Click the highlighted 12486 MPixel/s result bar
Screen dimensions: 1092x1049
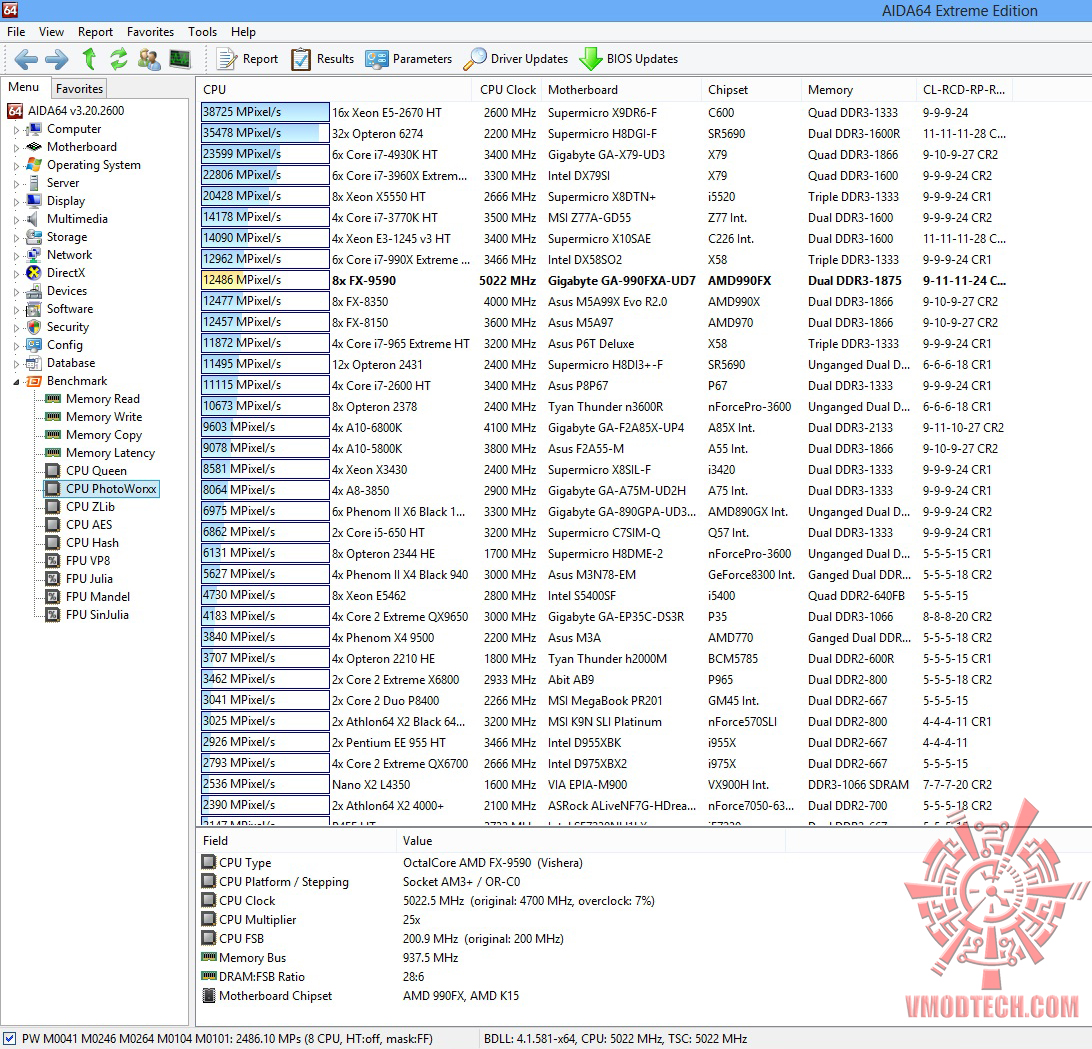tap(265, 280)
